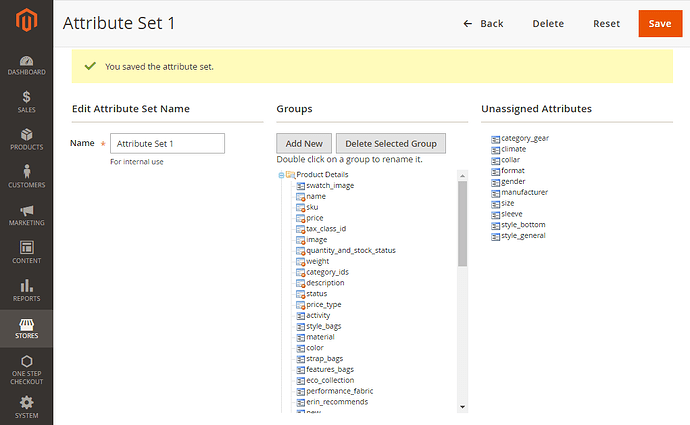Open the Content sidebar menu
The width and height of the screenshot is (690, 425).
(26, 252)
